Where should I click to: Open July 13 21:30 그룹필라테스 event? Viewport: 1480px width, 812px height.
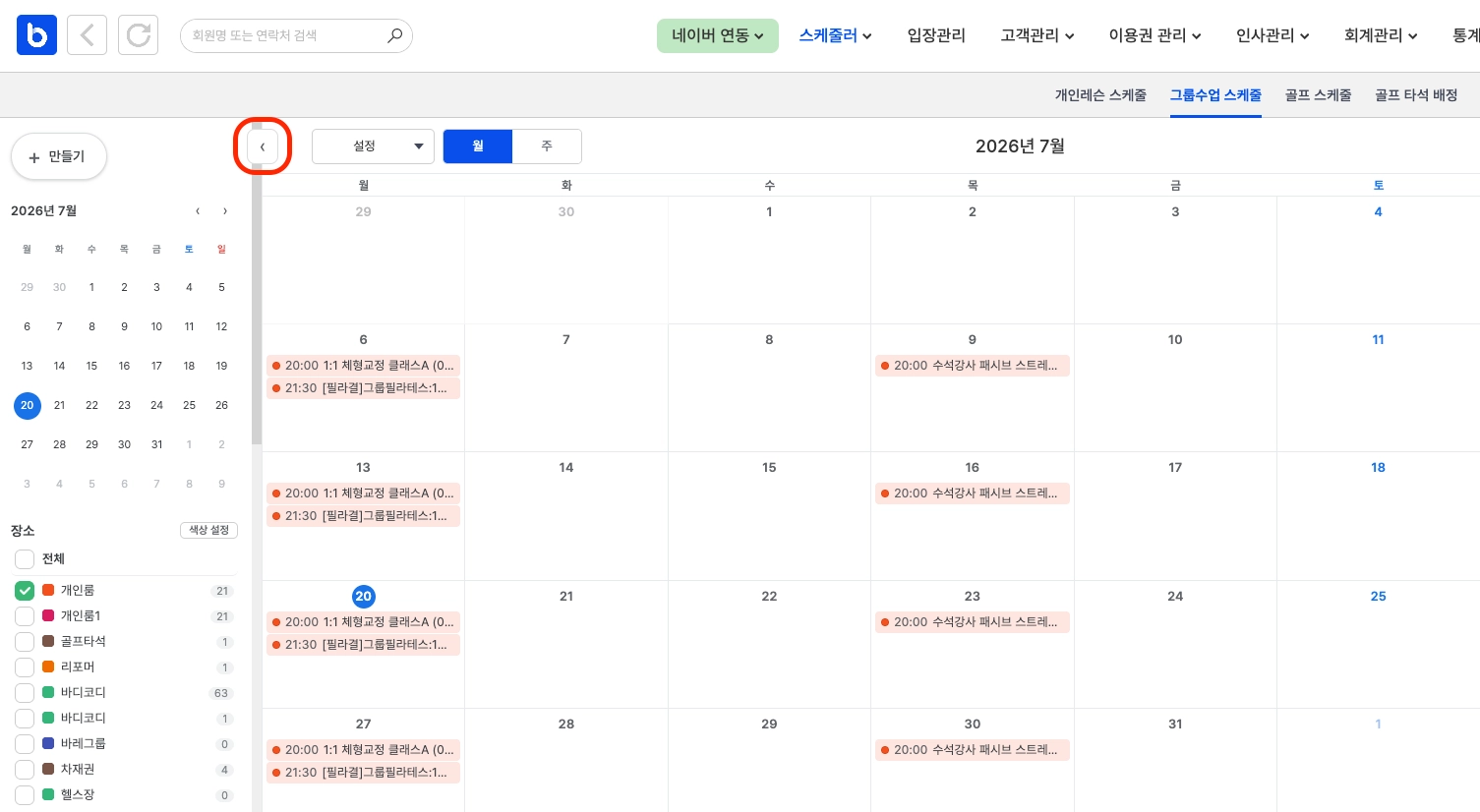point(363,516)
